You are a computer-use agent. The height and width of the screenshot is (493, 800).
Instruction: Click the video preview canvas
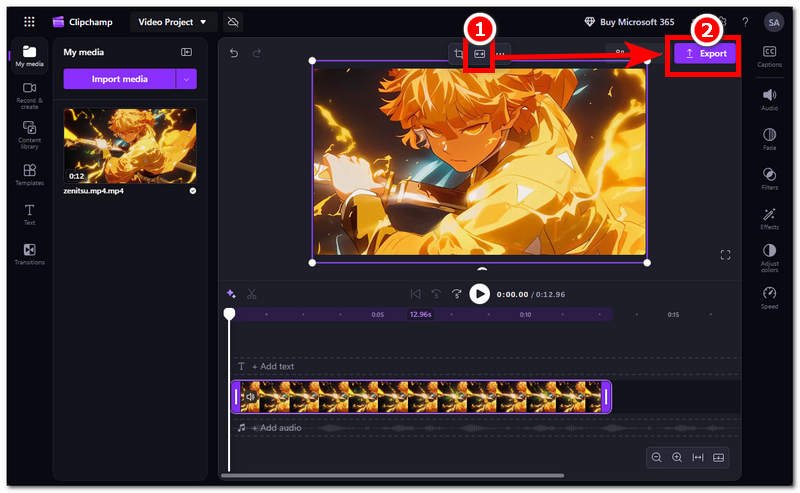tap(480, 161)
